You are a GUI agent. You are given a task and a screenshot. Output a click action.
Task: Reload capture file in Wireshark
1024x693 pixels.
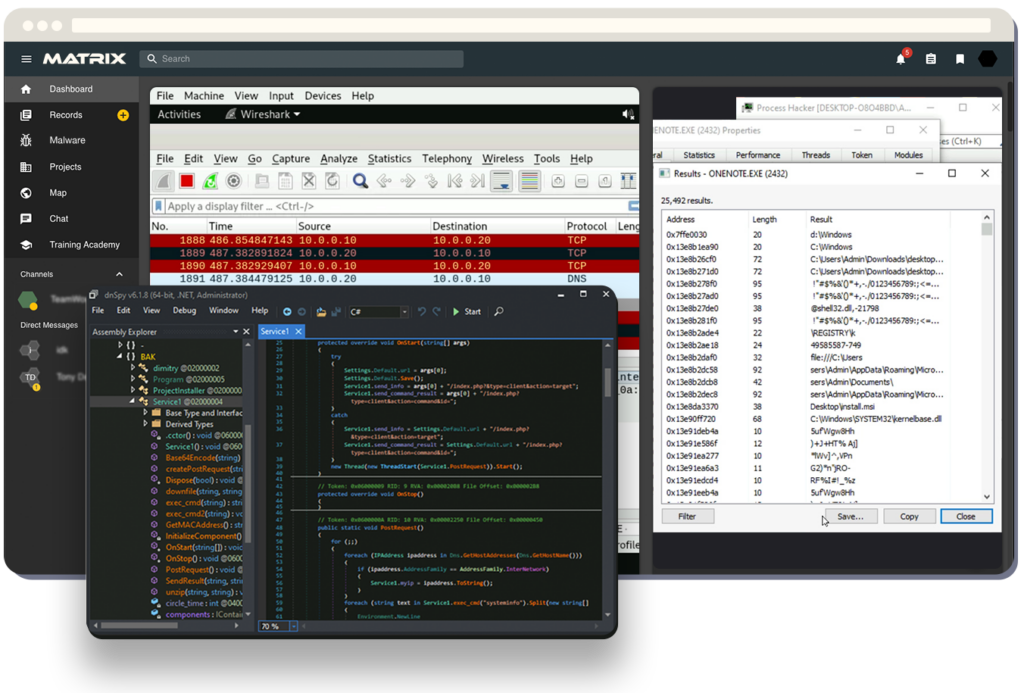click(332, 181)
